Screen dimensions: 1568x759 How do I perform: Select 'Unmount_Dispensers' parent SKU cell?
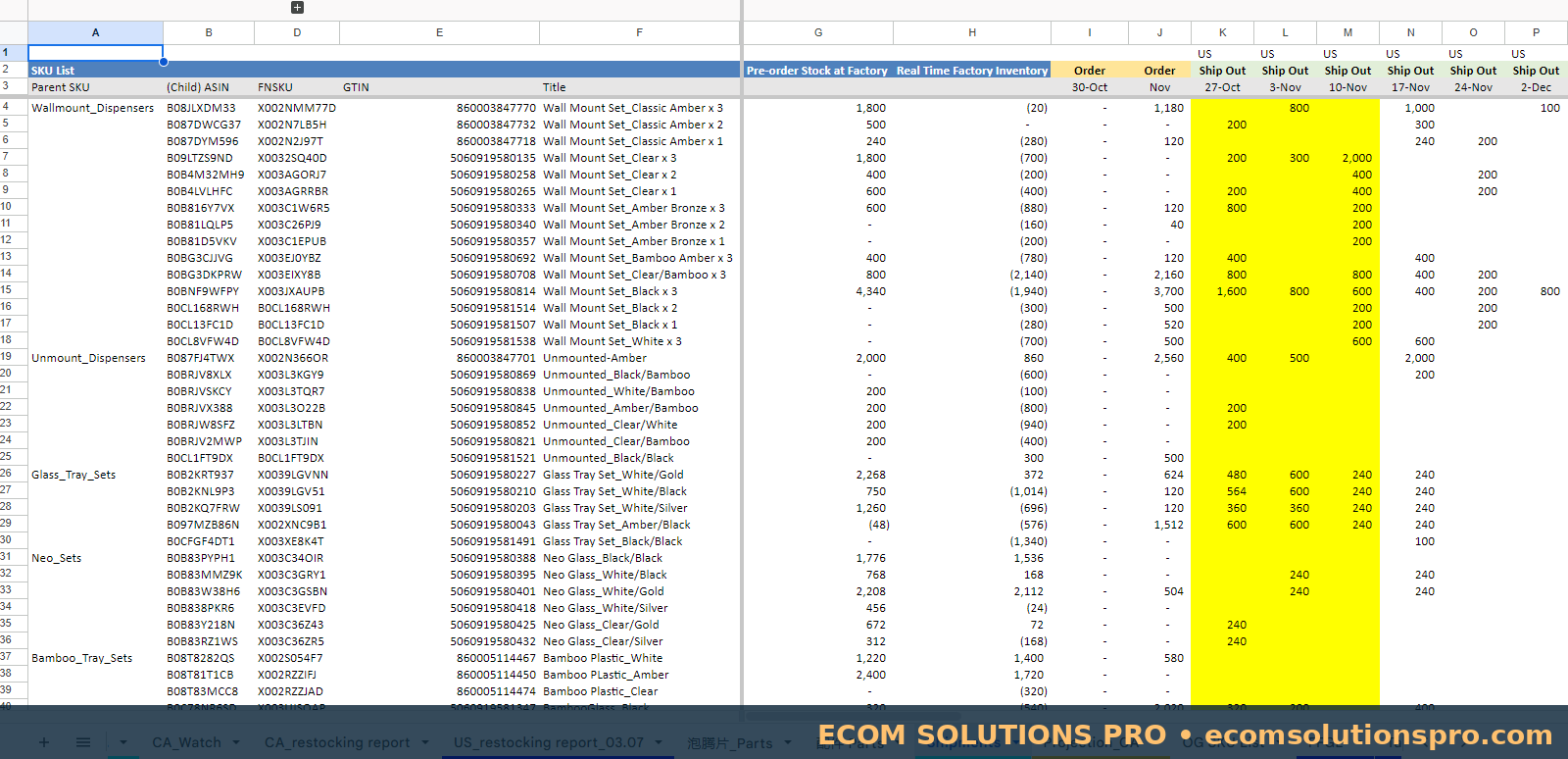95,358
